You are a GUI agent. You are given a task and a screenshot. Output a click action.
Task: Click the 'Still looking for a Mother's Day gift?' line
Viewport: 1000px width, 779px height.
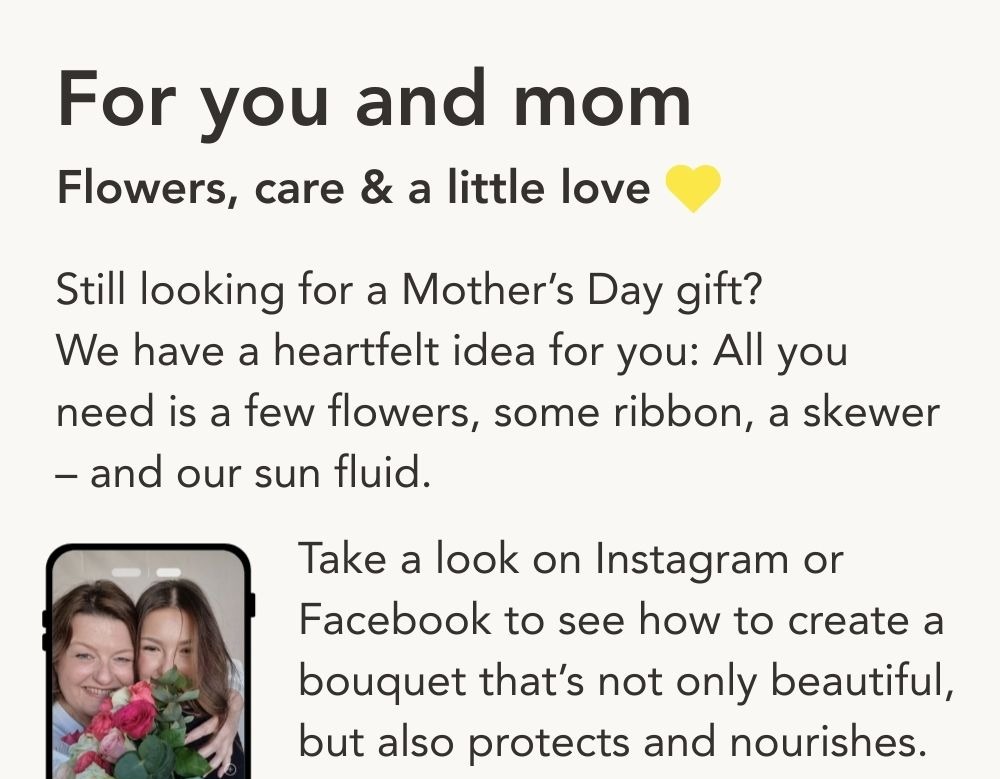coord(409,291)
